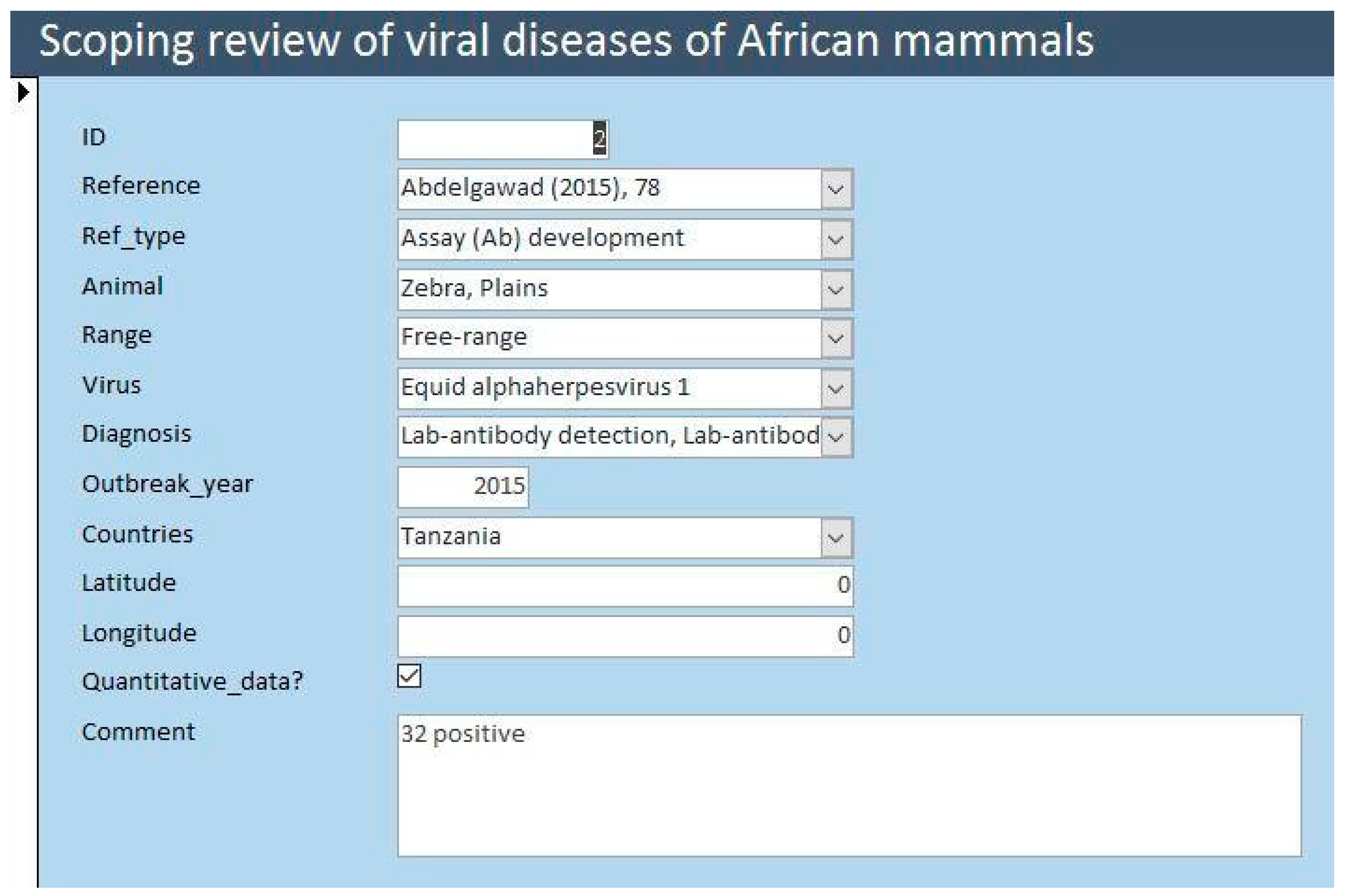The width and height of the screenshot is (1347, 896).
Task: Expand the Ref_type dropdown
Action: click(x=836, y=239)
